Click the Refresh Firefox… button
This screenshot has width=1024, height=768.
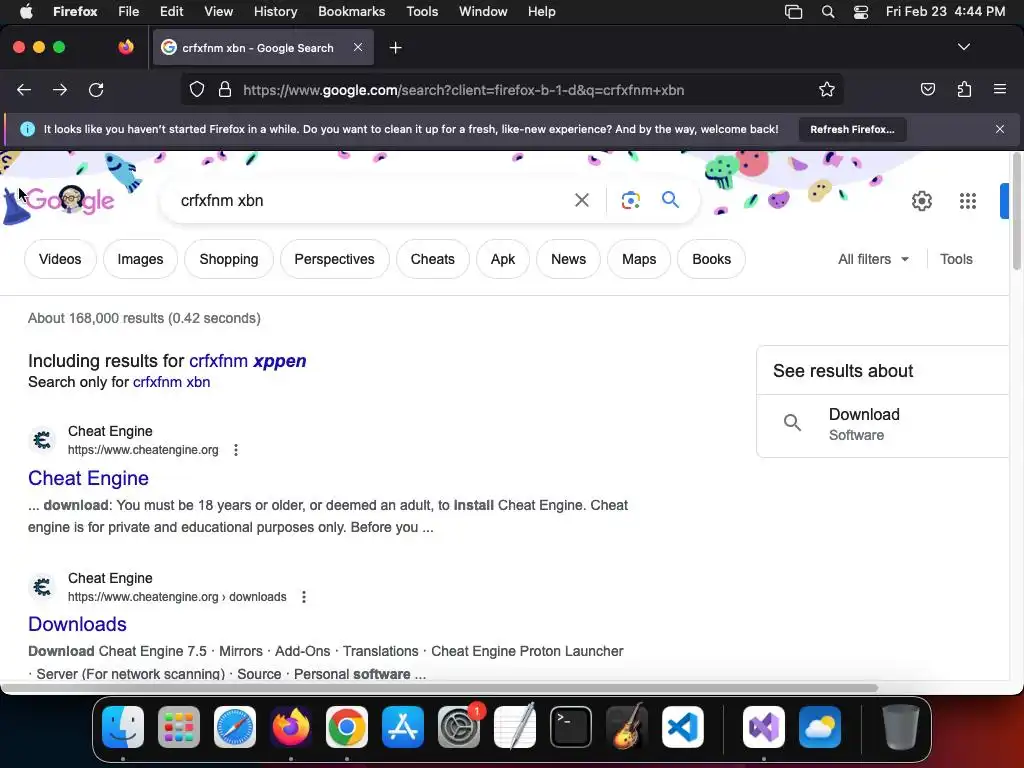852,129
